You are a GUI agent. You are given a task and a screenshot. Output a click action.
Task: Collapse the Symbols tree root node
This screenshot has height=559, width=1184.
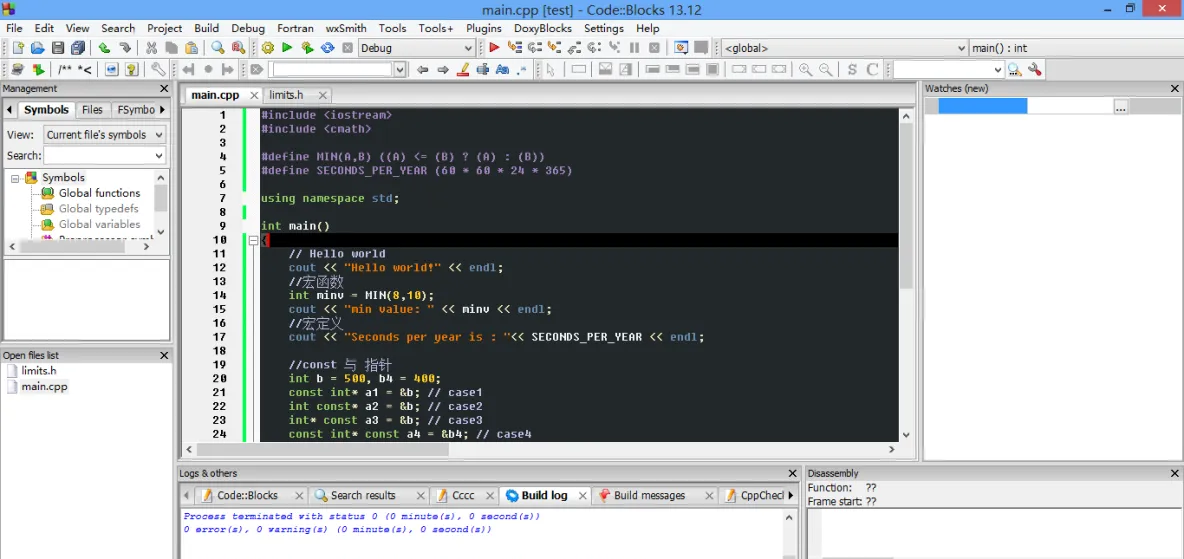pyautogui.click(x=14, y=178)
